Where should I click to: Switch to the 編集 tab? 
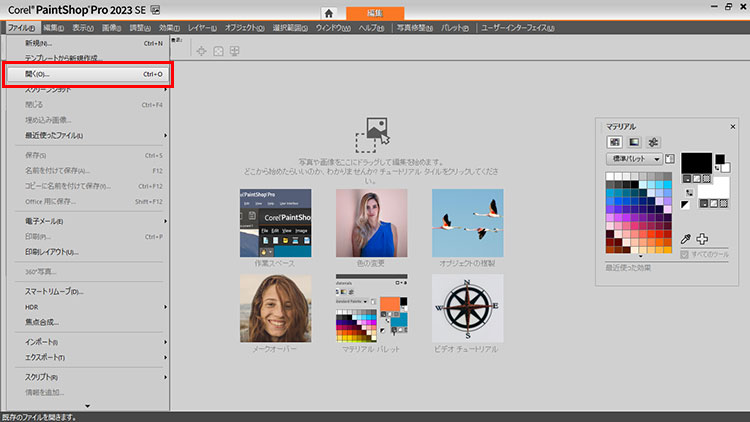pyautogui.click(x=376, y=12)
